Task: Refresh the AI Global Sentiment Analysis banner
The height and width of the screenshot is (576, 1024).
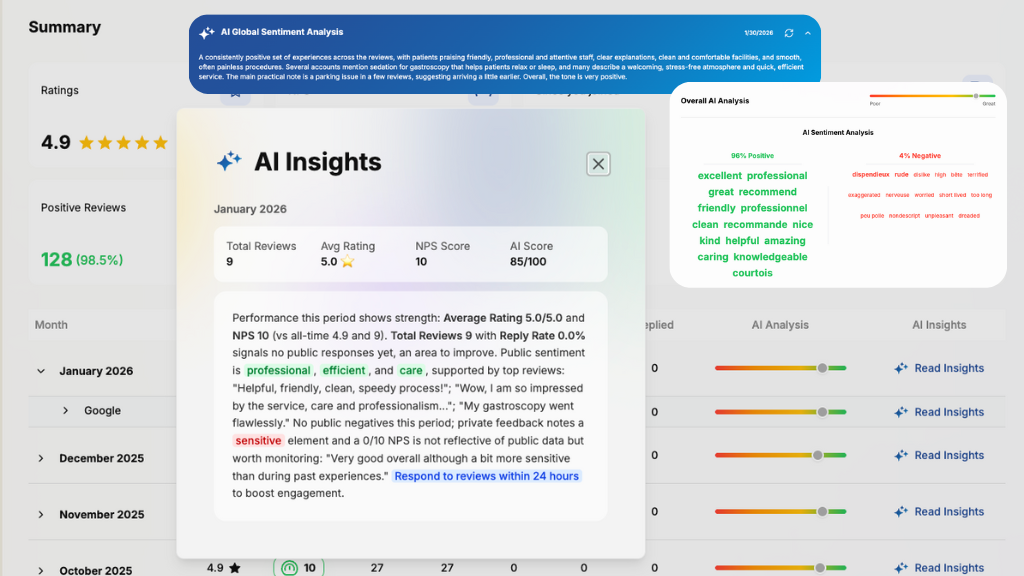Action: point(789,33)
